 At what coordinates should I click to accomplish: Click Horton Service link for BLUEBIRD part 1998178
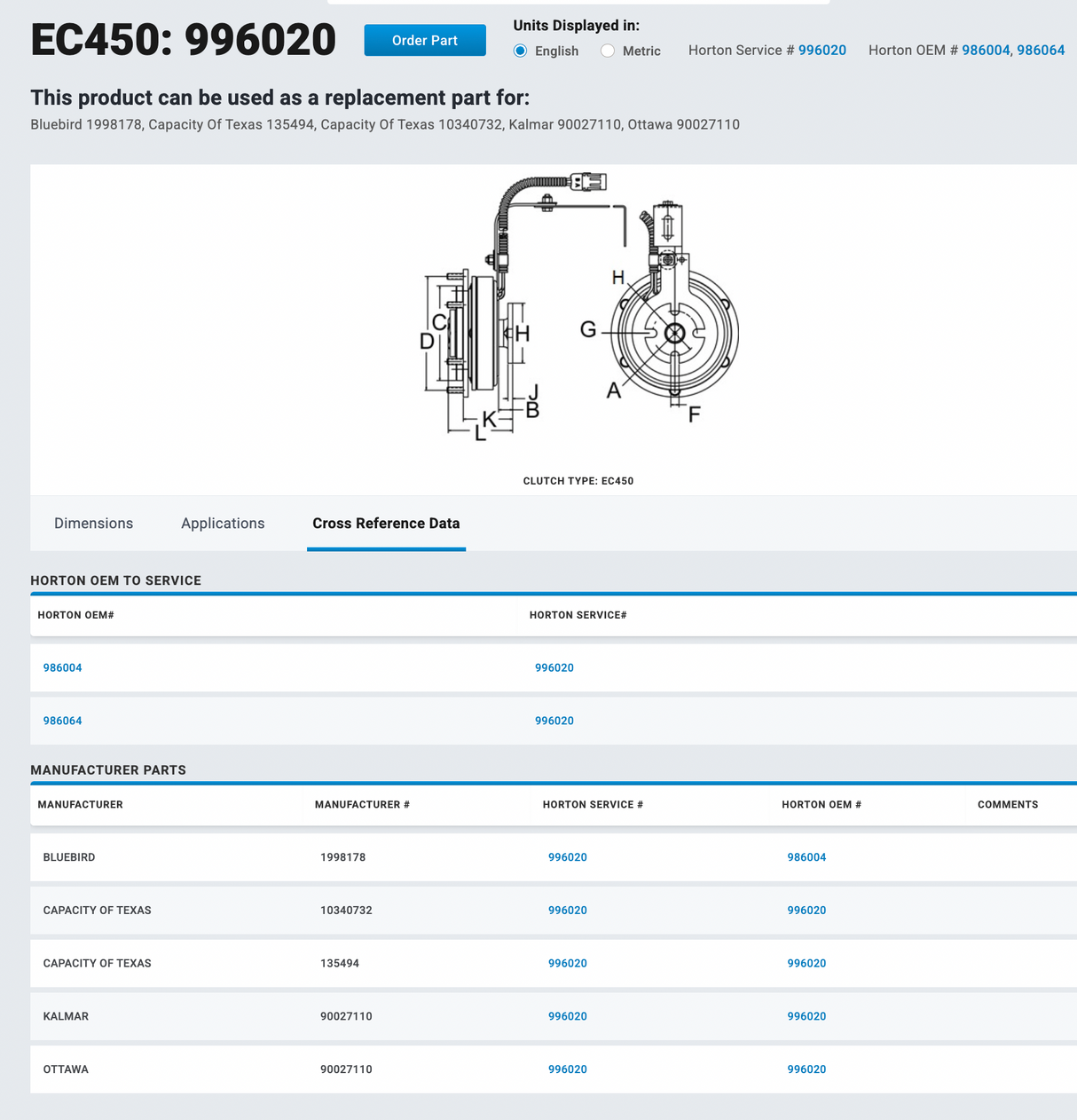pos(567,856)
